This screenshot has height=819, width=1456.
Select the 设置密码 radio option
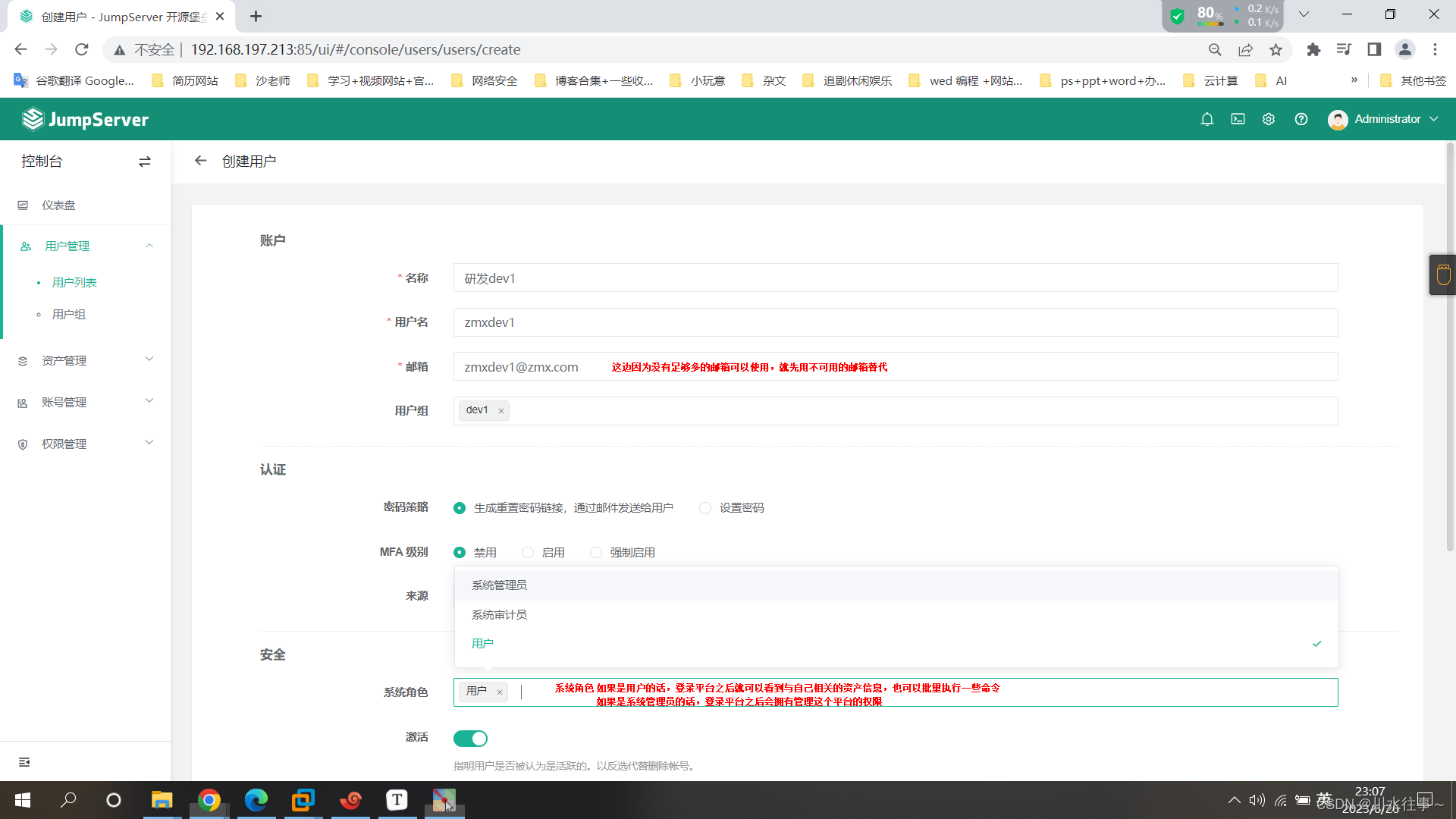coord(706,508)
